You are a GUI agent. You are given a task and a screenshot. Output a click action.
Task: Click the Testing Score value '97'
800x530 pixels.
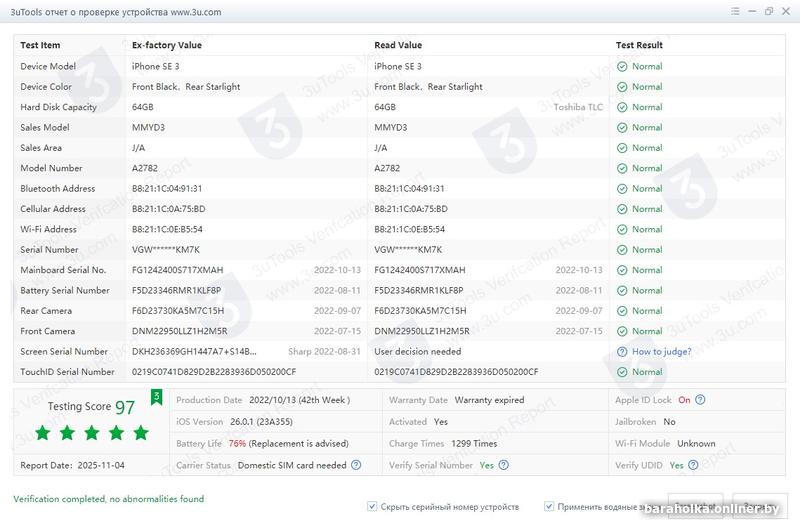125,407
